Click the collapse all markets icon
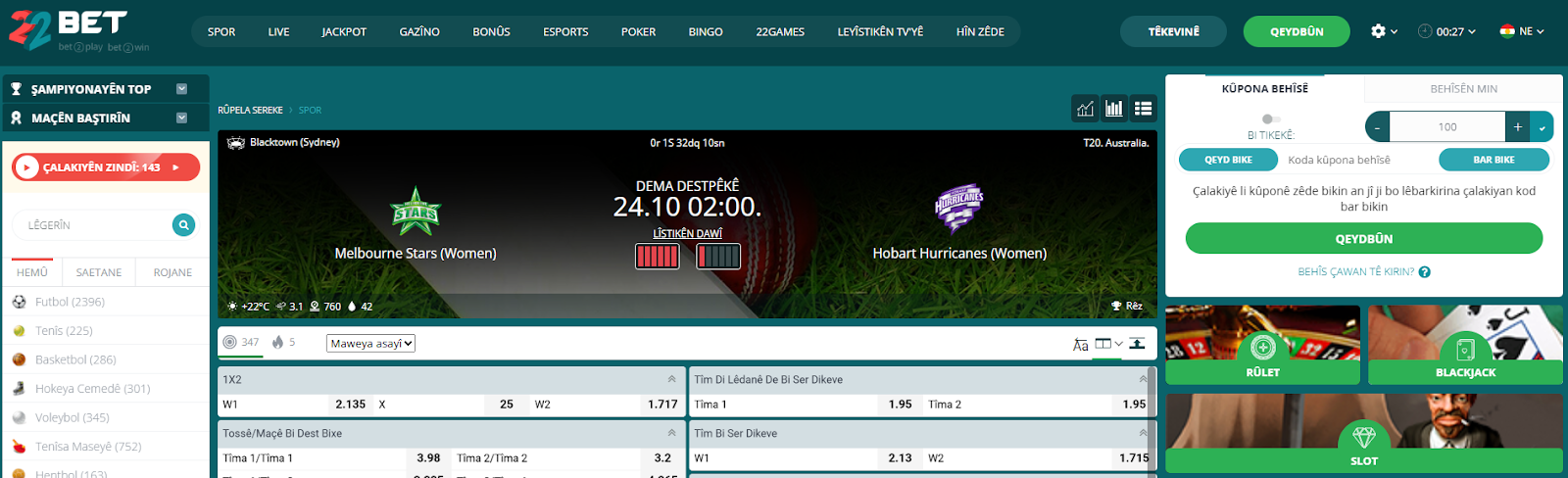1568x478 pixels. (1137, 344)
